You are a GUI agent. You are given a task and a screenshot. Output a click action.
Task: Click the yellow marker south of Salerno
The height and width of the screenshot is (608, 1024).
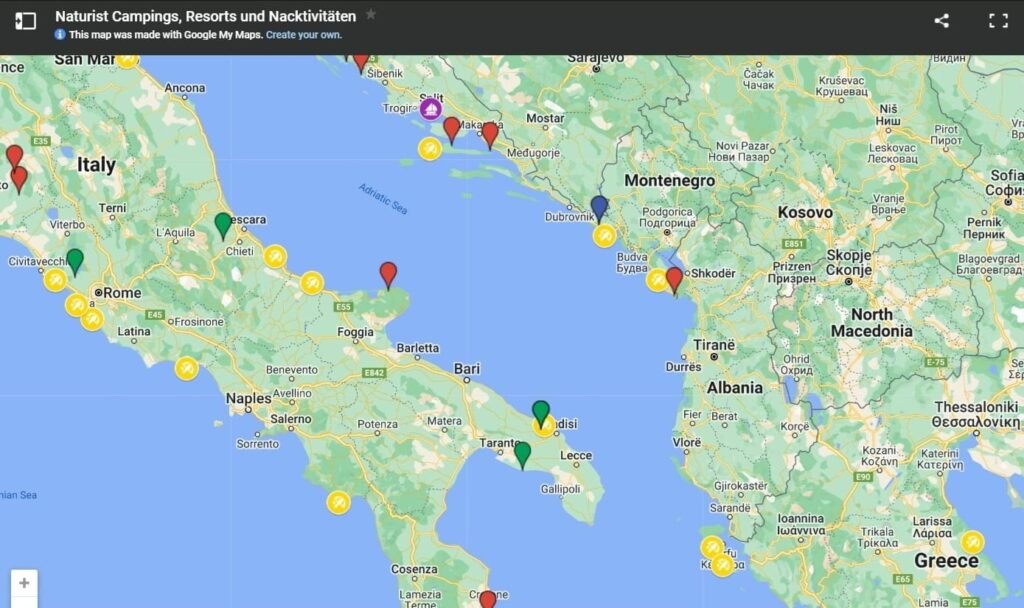(x=338, y=502)
